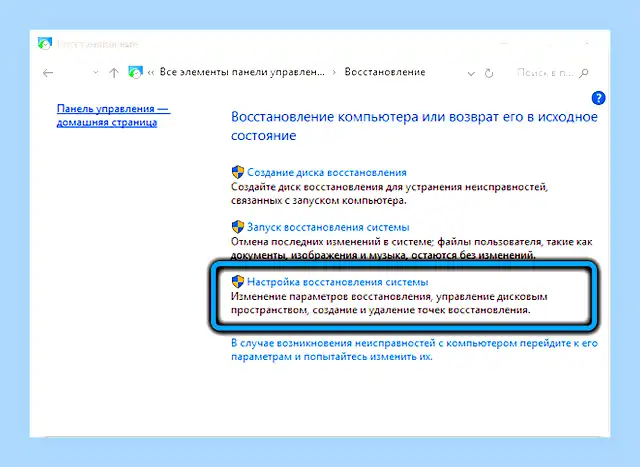Click the 'Восстановление' breadcrumb segment
640x467 pixels.
385,72
